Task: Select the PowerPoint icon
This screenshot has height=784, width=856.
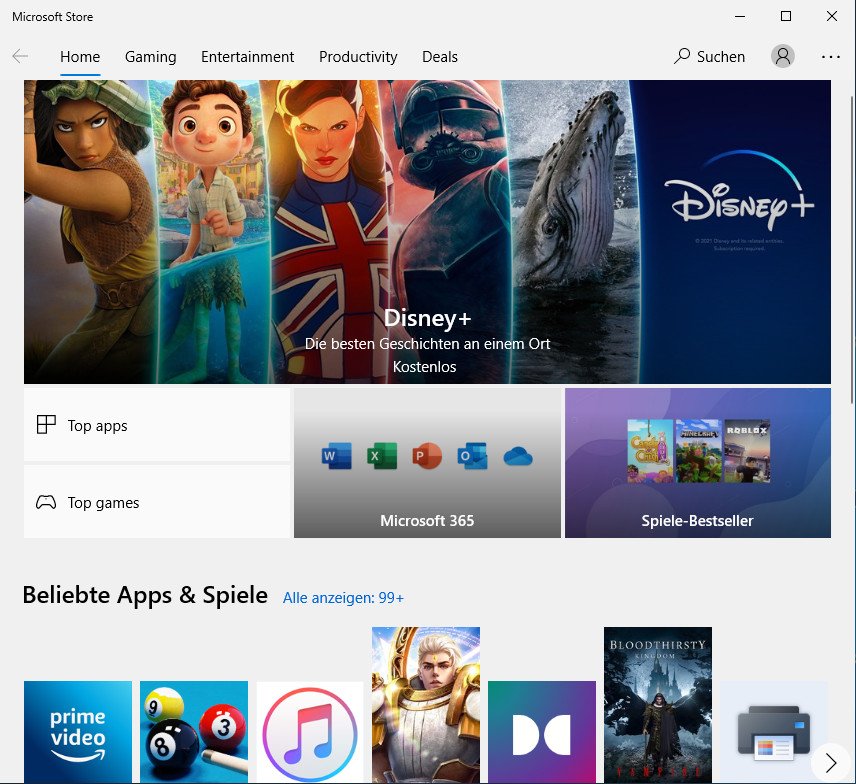Action: tap(426, 456)
